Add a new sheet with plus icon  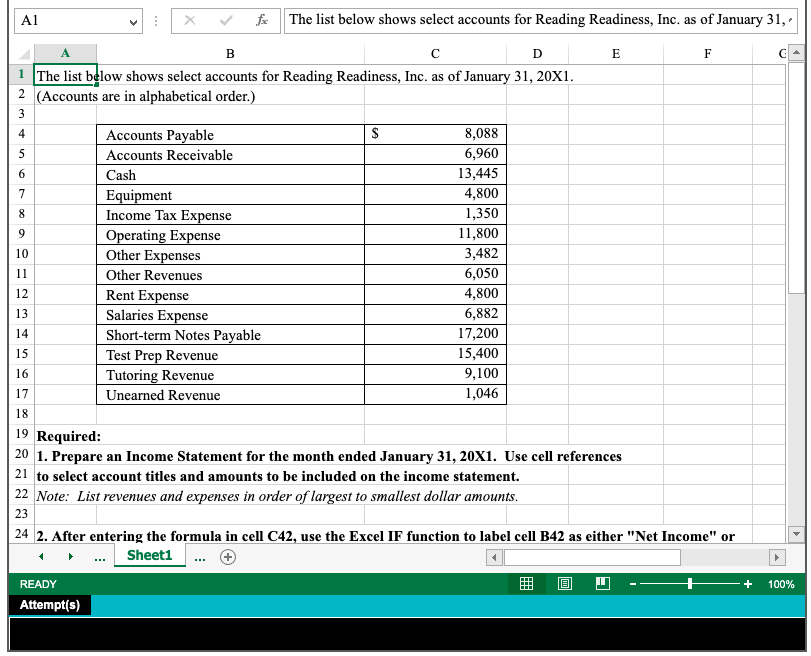(x=228, y=556)
